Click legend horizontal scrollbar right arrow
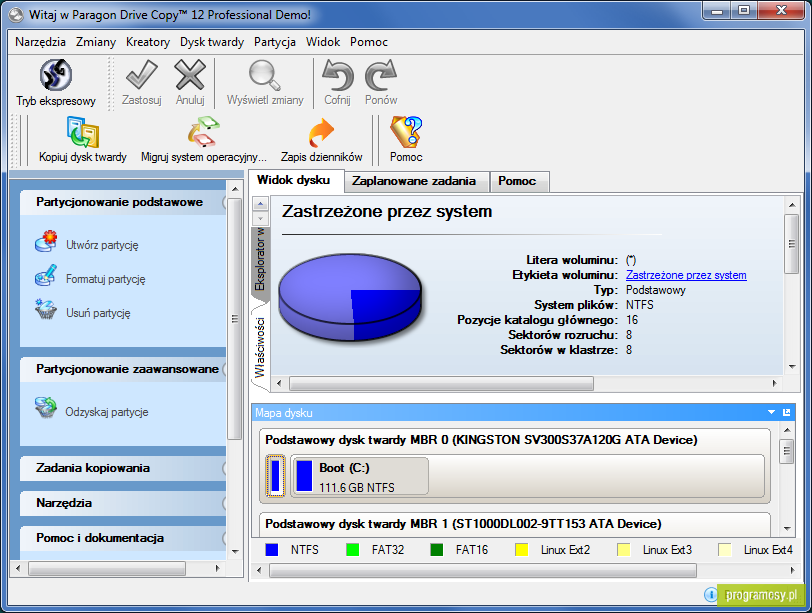Screen dimensions: 812x613 point(792,571)
